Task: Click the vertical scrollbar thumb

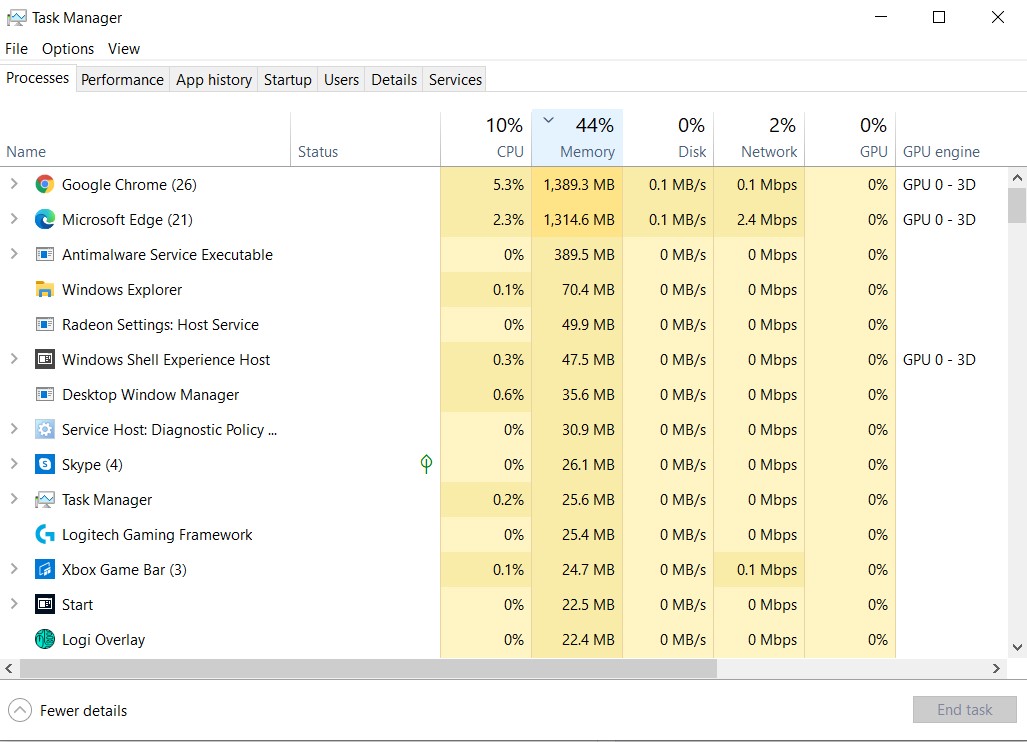Action: [1017, 205]
